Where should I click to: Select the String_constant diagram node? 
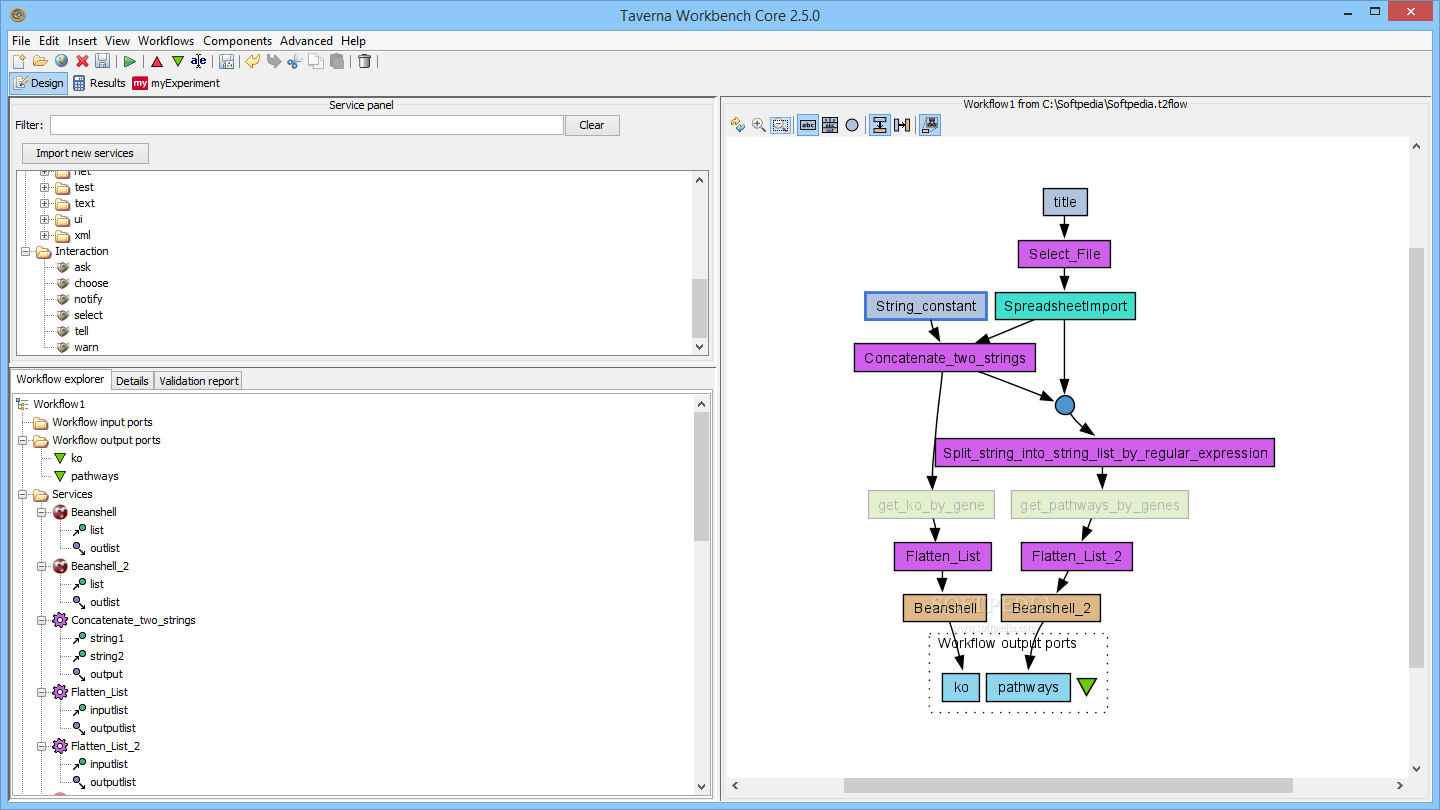tap(926, 306)
